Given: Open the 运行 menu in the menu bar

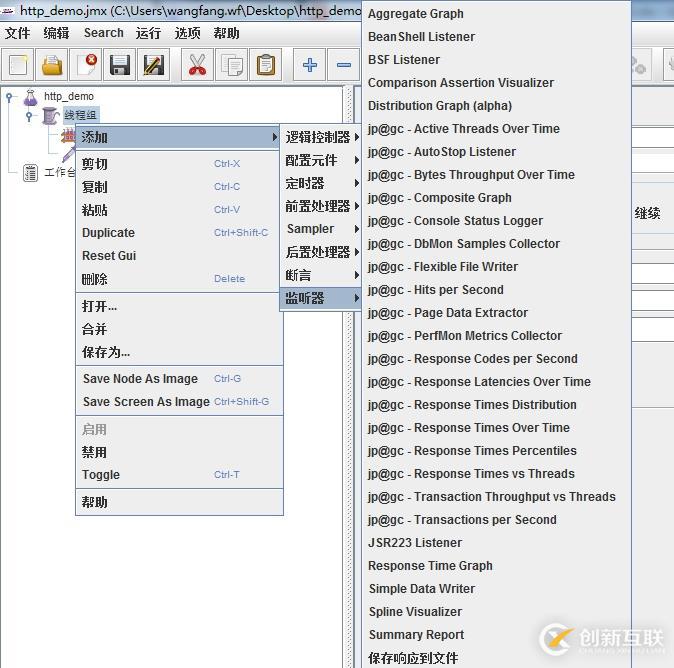Looking at the screenshot, I should (x=148, y=33).
